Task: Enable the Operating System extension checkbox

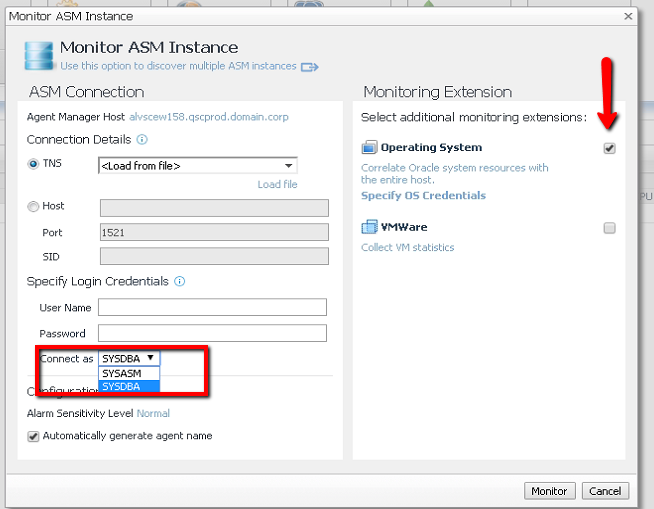Action: (x=609, y=148)
